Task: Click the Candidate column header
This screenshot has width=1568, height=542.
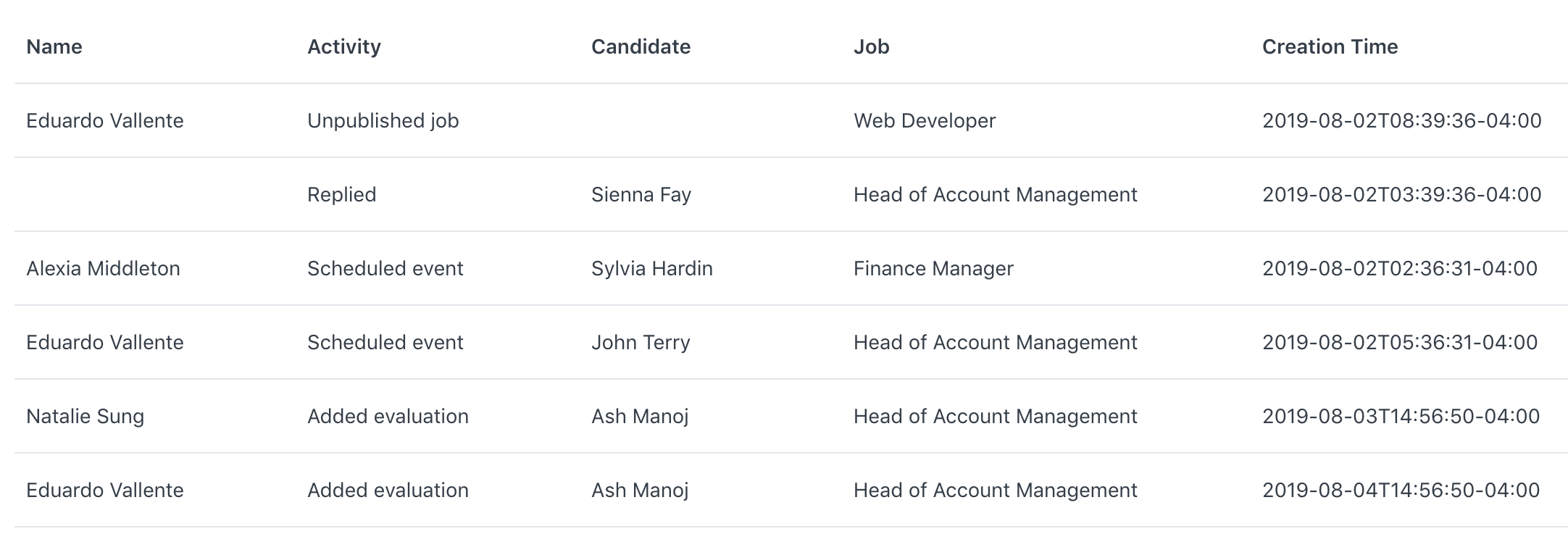Action: coord(641,47)
